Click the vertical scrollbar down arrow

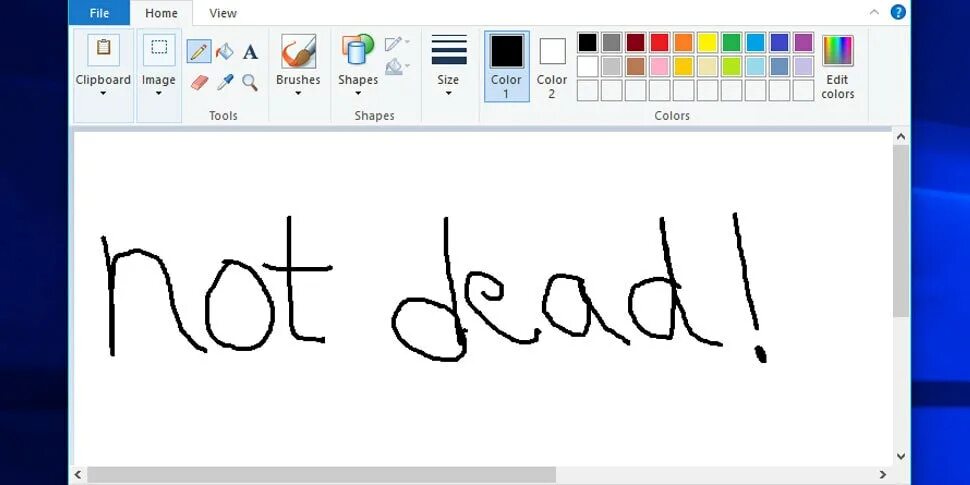click(901, 457)
